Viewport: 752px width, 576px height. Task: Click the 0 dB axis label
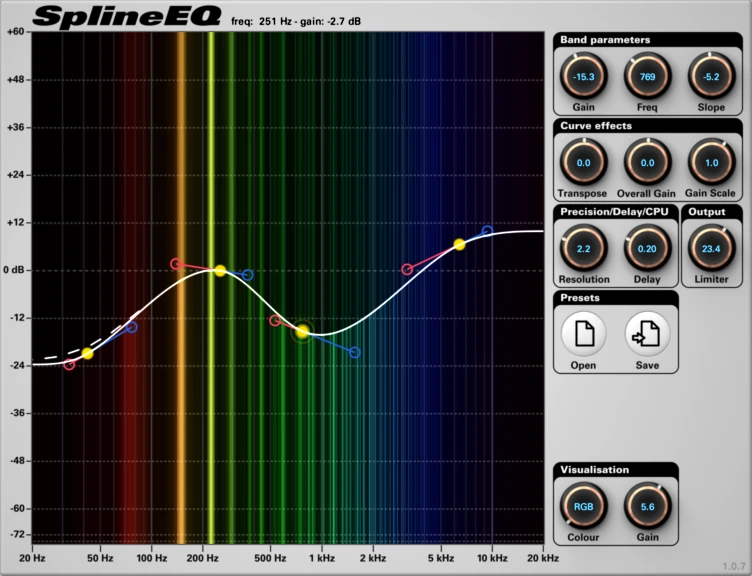(13, 270)
